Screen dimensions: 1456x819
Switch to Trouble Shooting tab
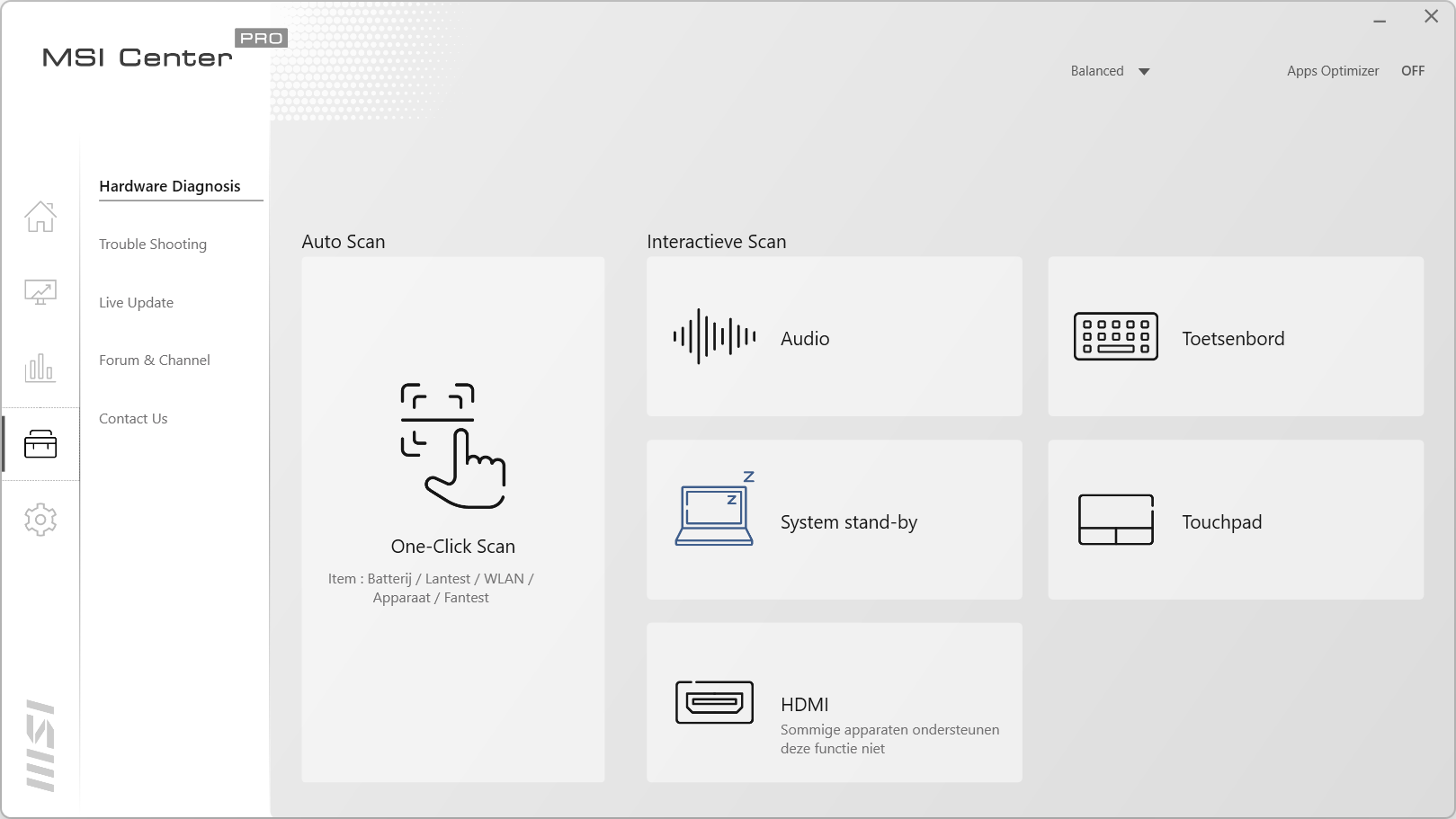click(x=153, y=245)
